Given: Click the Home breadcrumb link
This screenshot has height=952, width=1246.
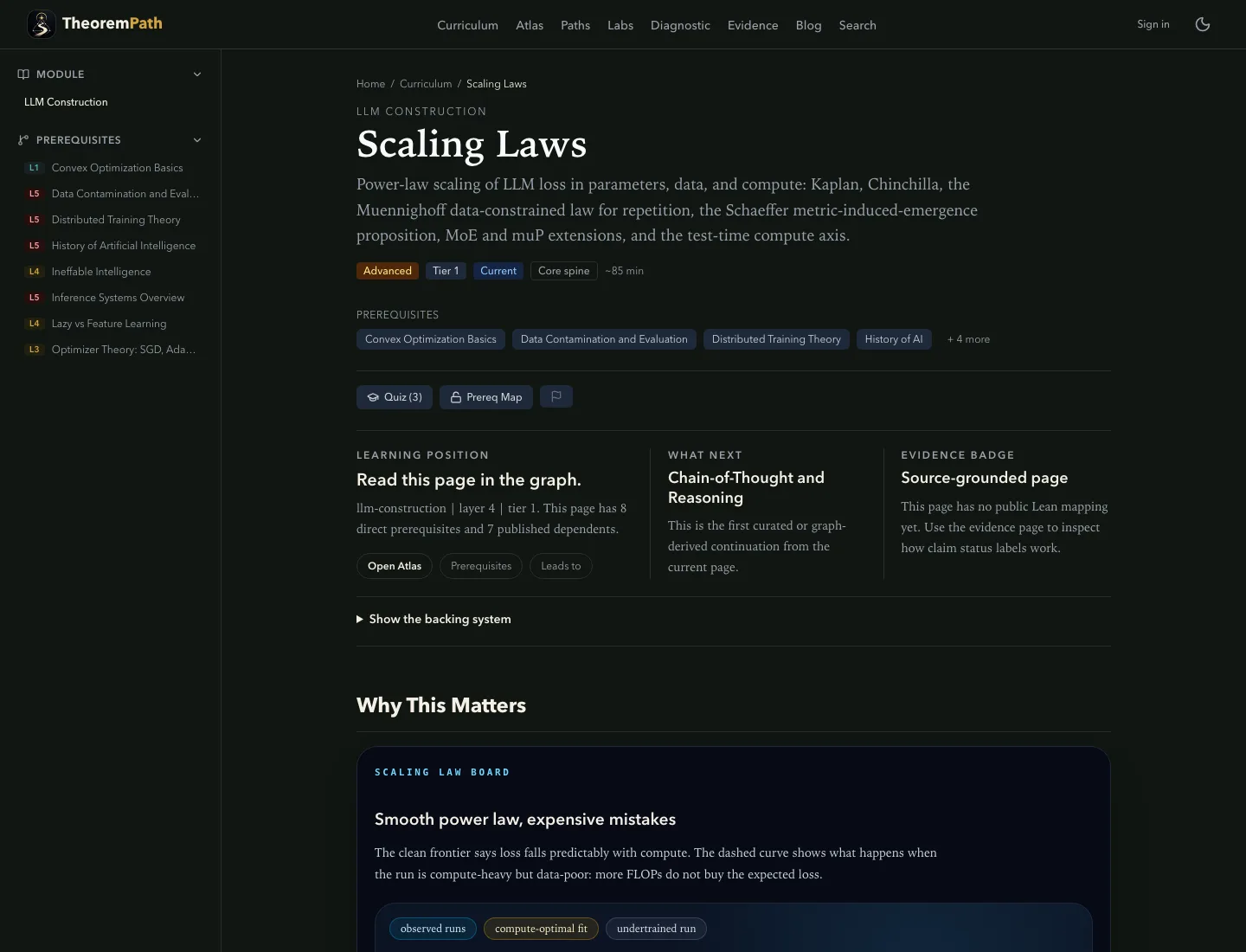Looking at the screenshot, I should pos(370,84).
